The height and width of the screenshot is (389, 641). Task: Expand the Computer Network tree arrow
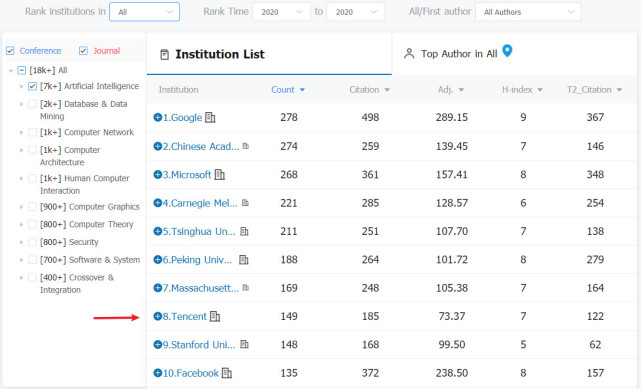coord(21,132)
